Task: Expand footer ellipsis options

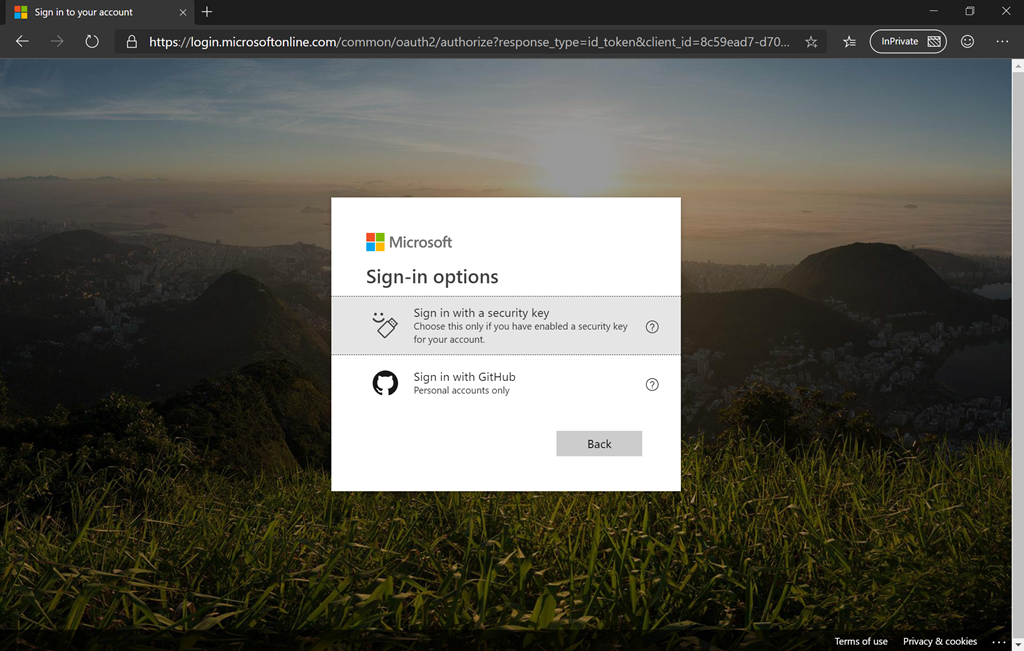Action: coord(998,641)
